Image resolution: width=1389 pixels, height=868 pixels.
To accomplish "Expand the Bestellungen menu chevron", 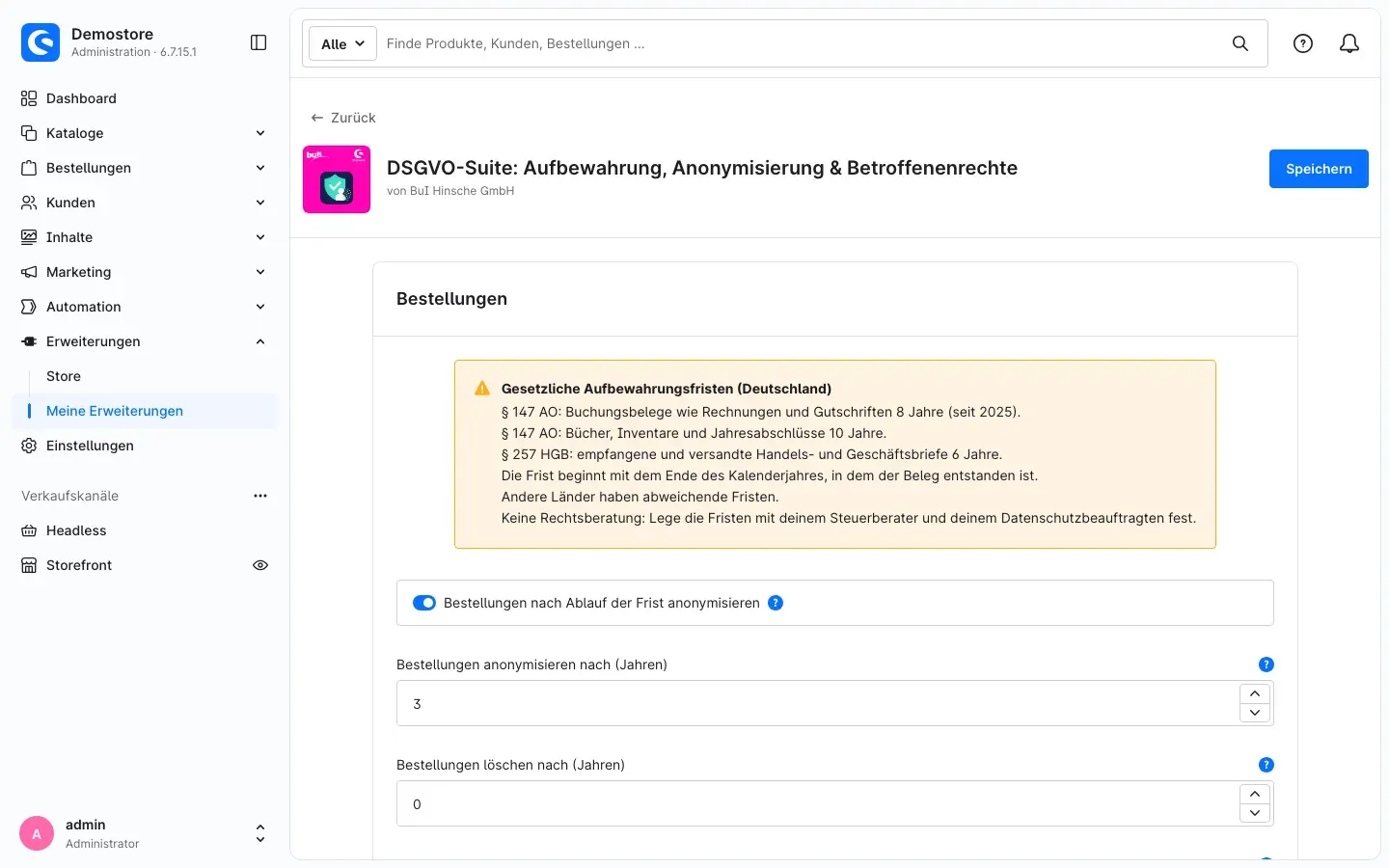I will 260,168.
